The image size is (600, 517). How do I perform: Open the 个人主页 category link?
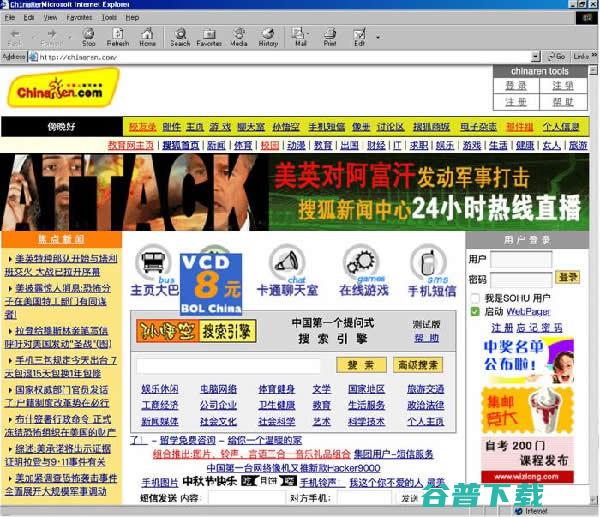[x=426, y=422]
